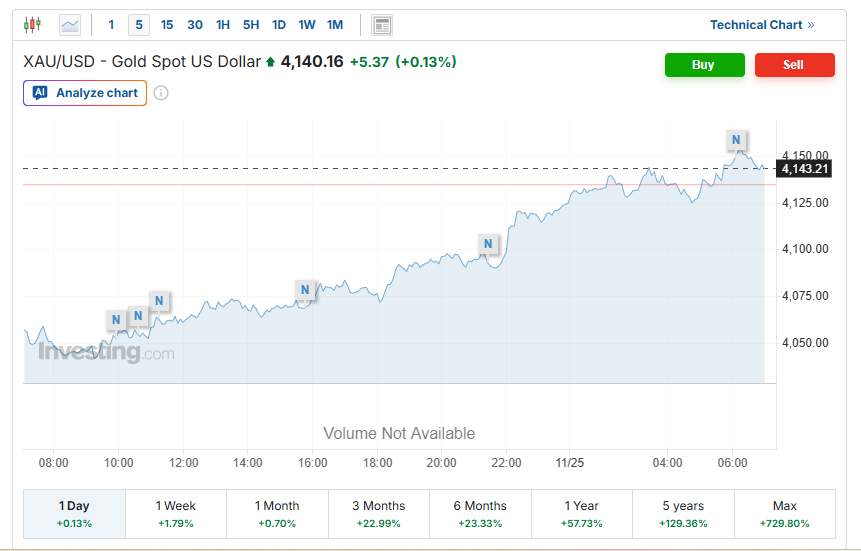This screenshot has width=861, height=551.
Task: Select the area chart type icon
Action: pos(70,24)
